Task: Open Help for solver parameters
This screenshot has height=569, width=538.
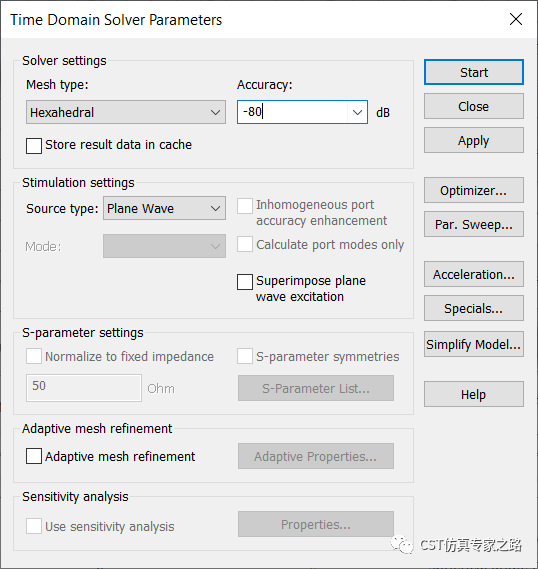Action: coord(474,394)
